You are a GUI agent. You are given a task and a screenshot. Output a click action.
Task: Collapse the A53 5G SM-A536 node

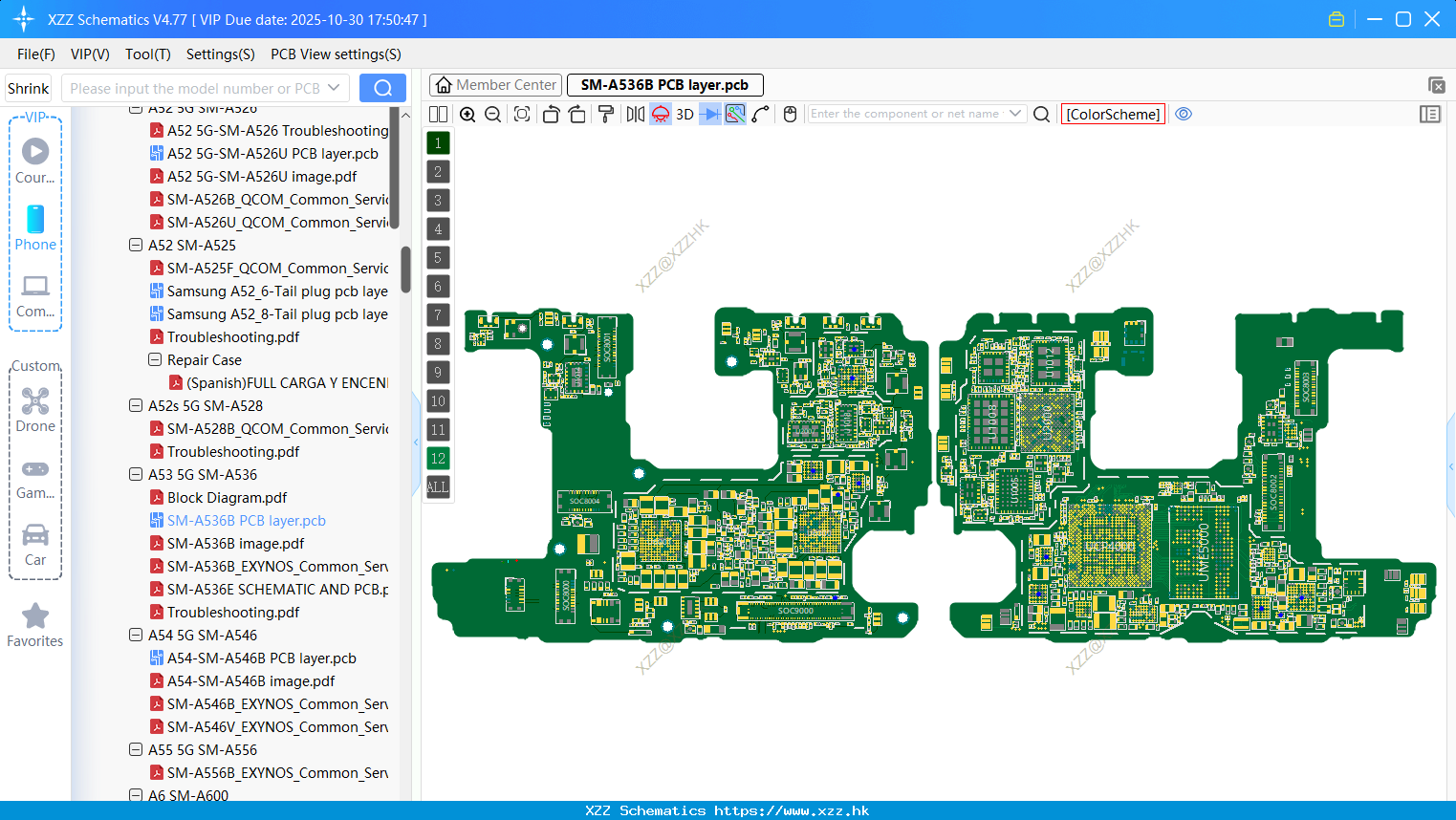pyautogui.click(x=136, y=474)
